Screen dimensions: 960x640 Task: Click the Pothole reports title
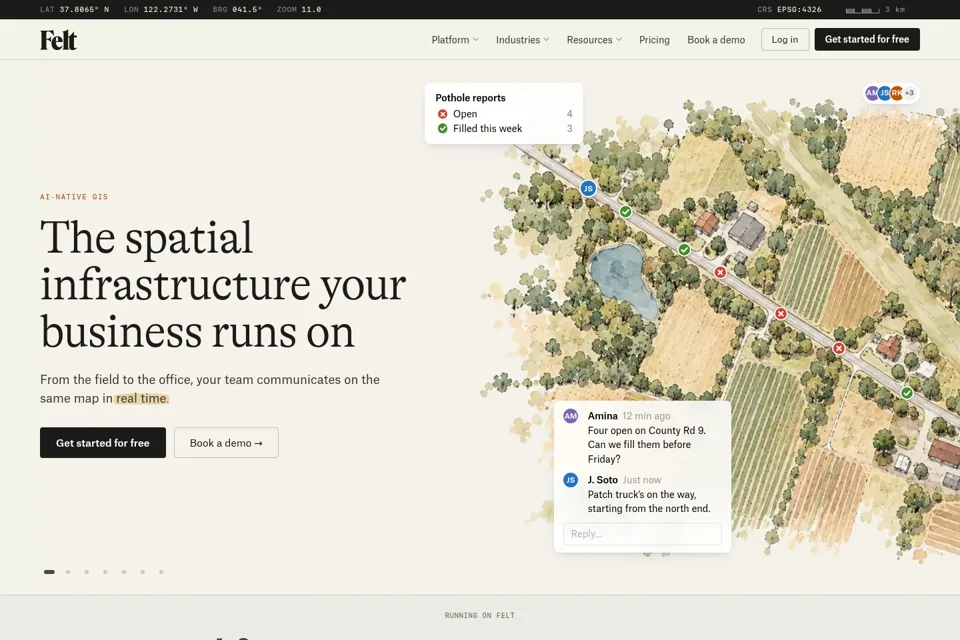[470, 98]
